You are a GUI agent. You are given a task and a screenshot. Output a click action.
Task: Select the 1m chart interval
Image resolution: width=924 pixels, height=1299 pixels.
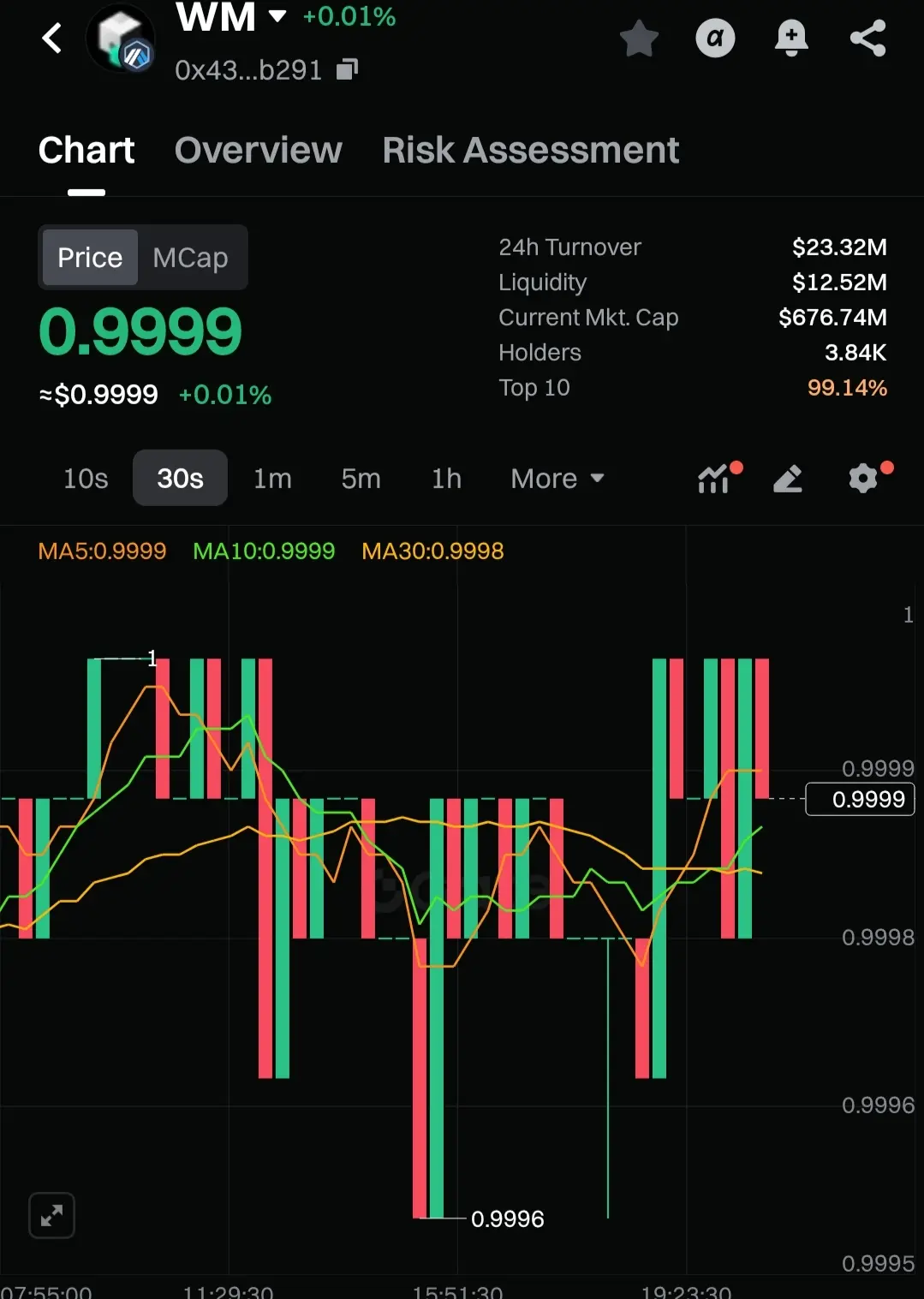[272, 478]
